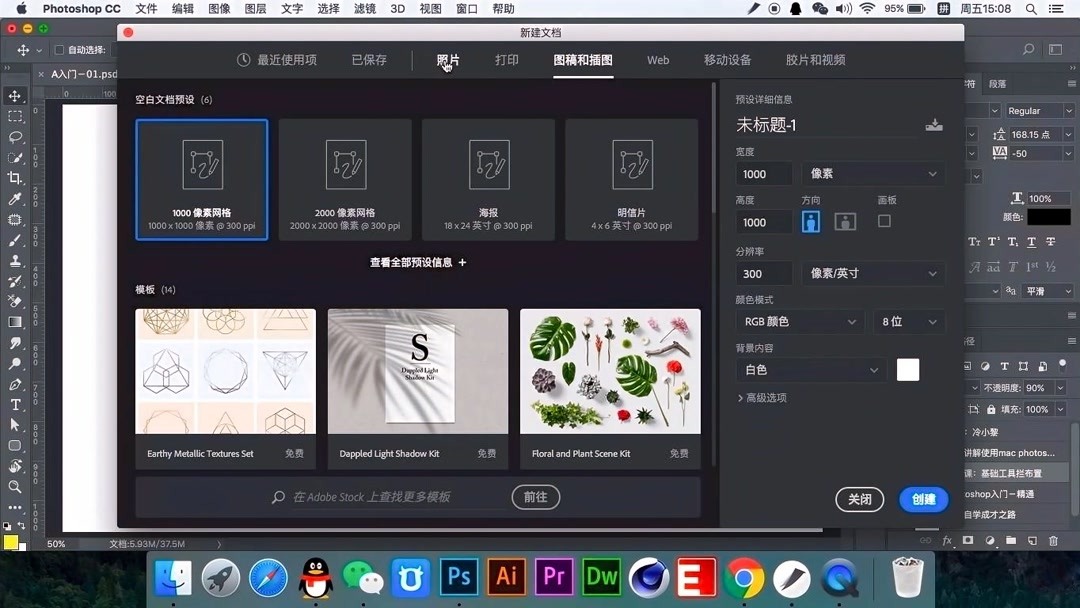Click the 前往 button near Adobe Stock search

click(x=535, y=497)
